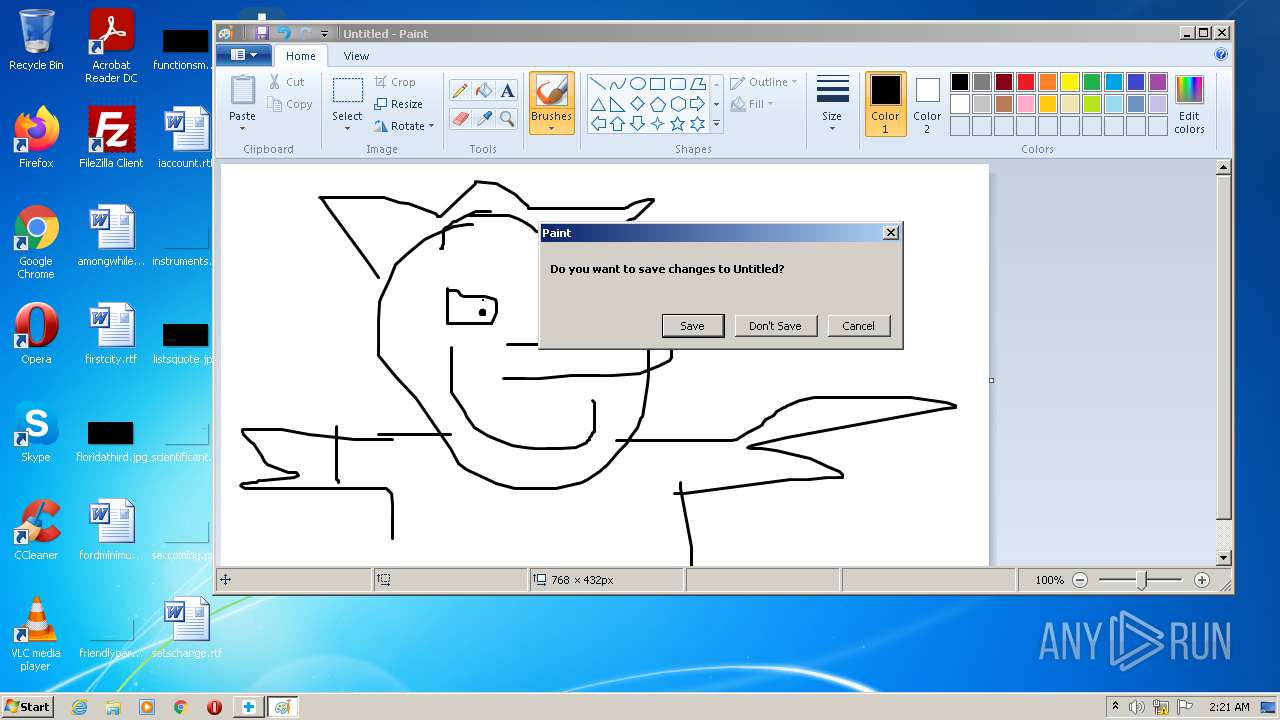This screenshot has width=1280, height=720.
Task: Choose the Triangle shape
Action: pos(598,104)
